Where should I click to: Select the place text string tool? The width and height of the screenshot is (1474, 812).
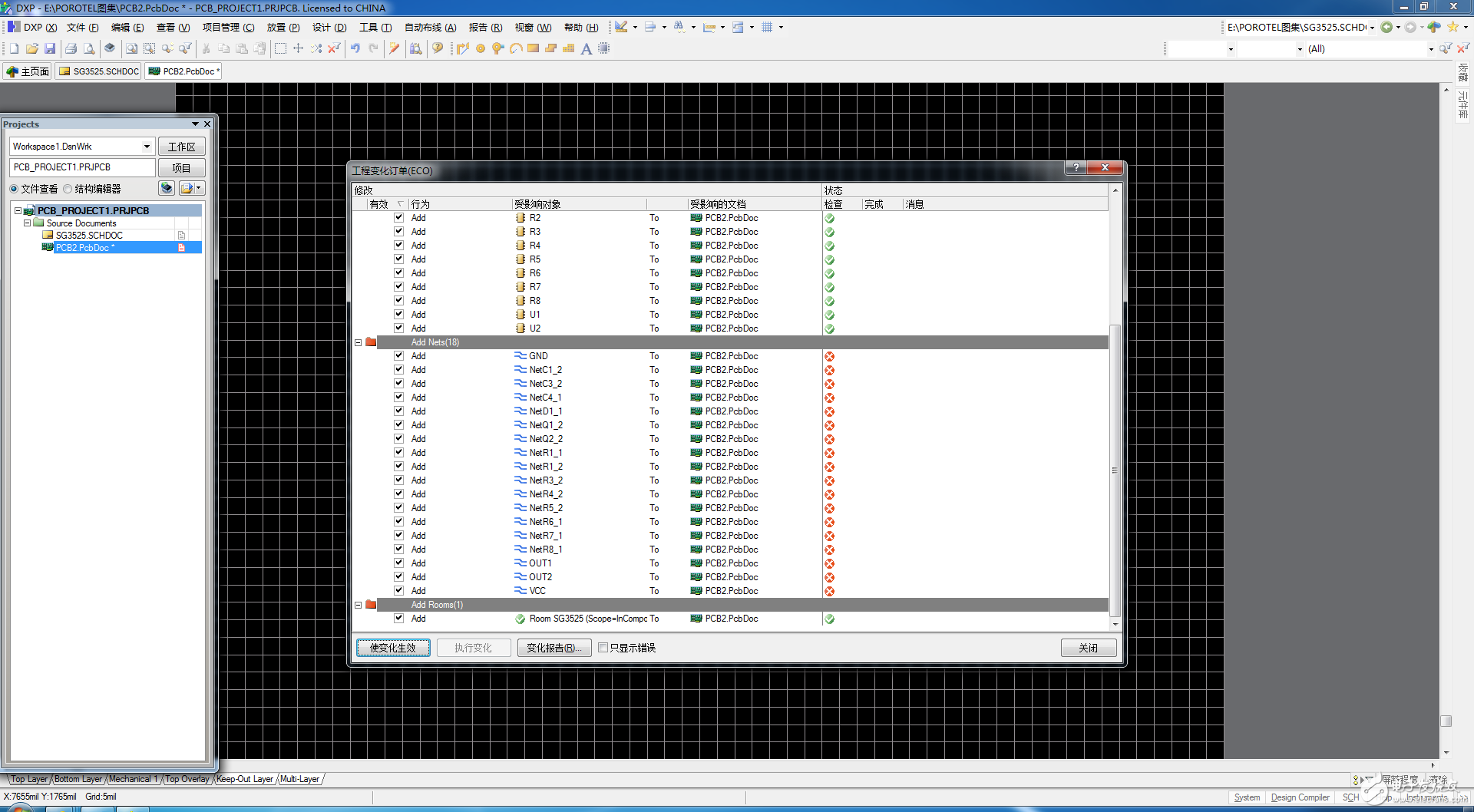coord(587,48)
